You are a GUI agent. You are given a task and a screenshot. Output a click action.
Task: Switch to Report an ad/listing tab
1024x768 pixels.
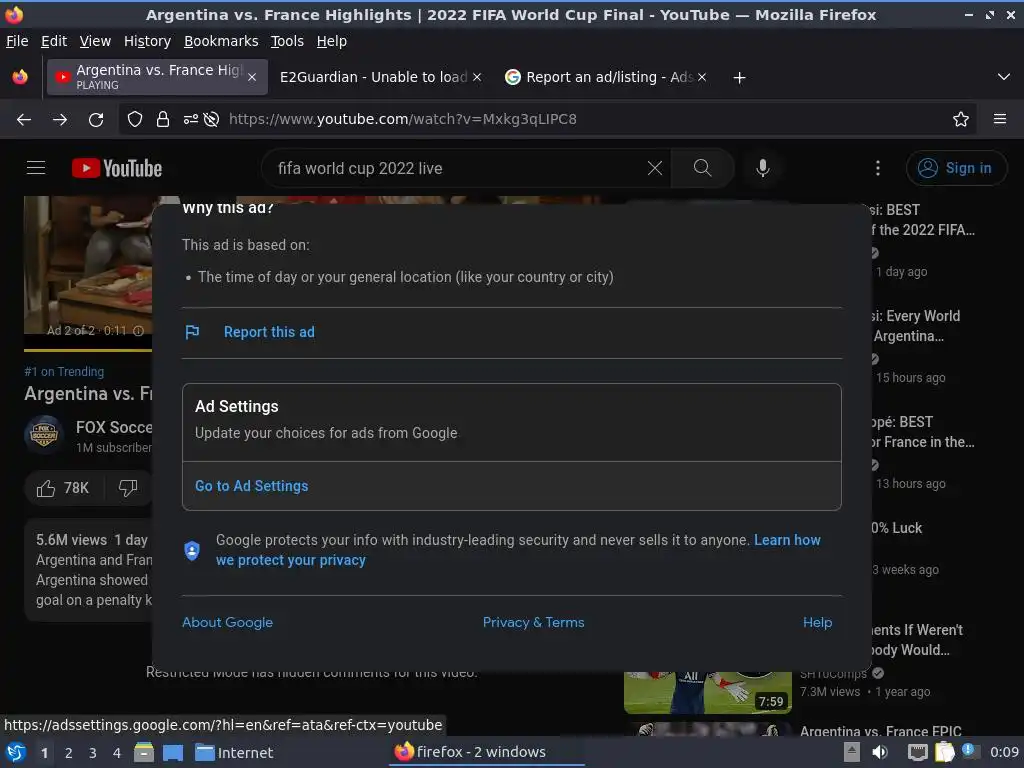[x=606, y=77]
